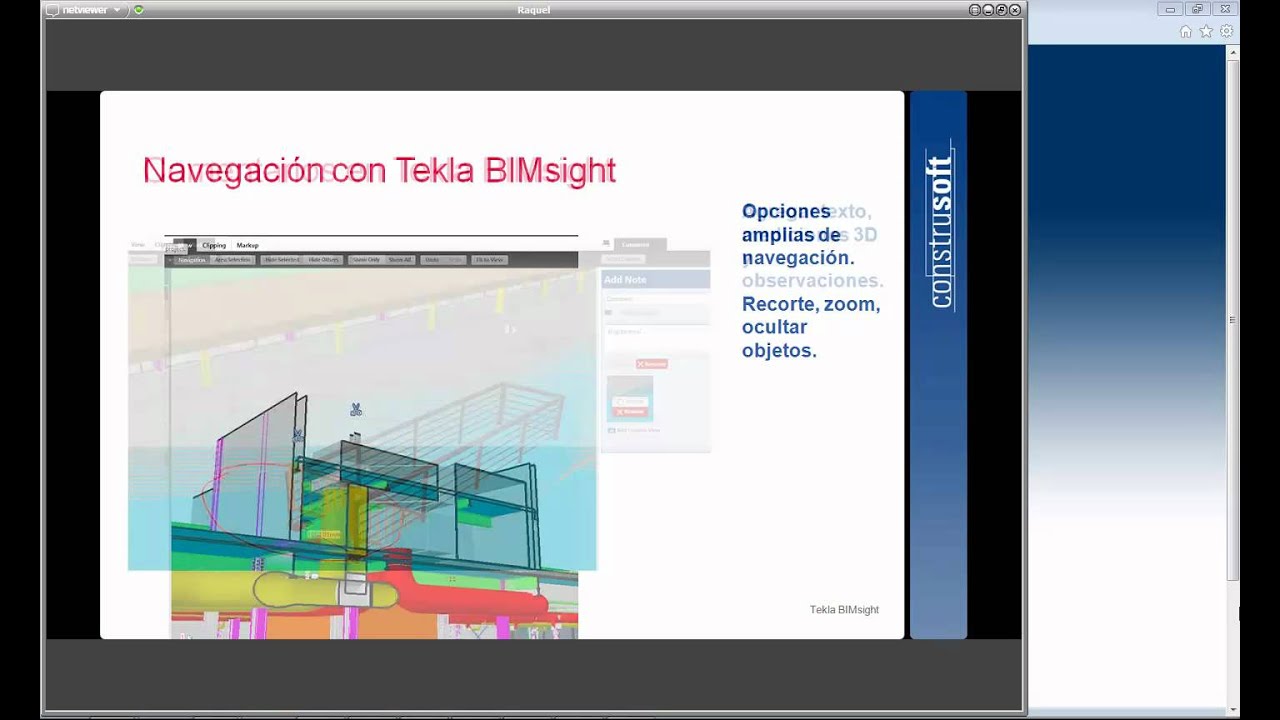Open Tools gear in right browser window
The height and width of the screenshot is (720, 1280).
(x=1226, y=31)
